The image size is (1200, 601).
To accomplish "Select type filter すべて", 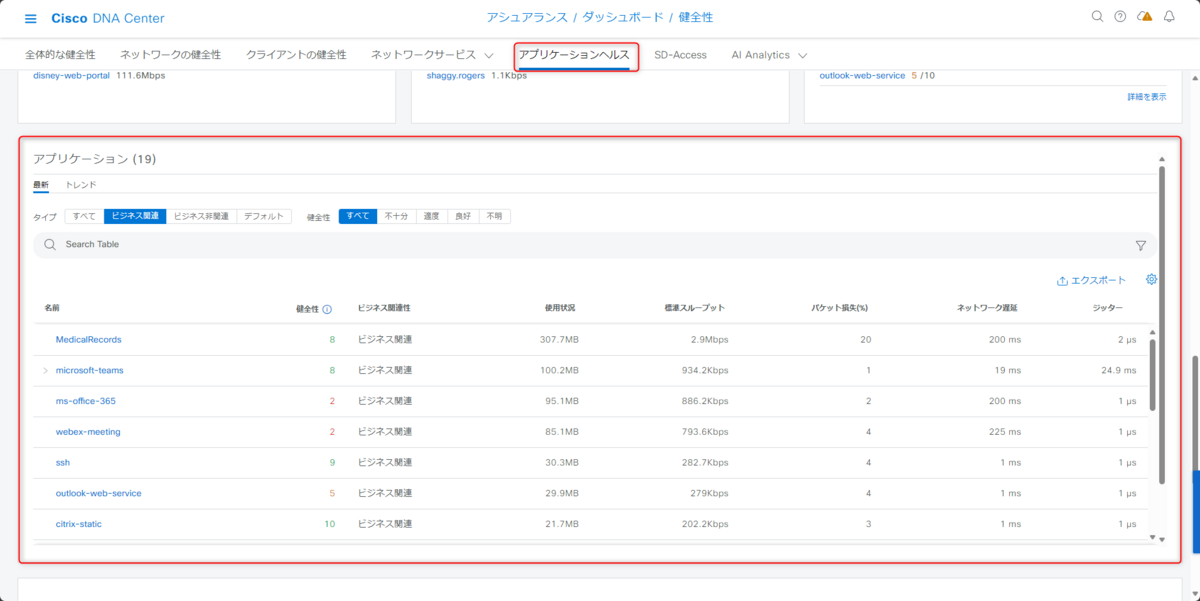I will click(84, 216).
